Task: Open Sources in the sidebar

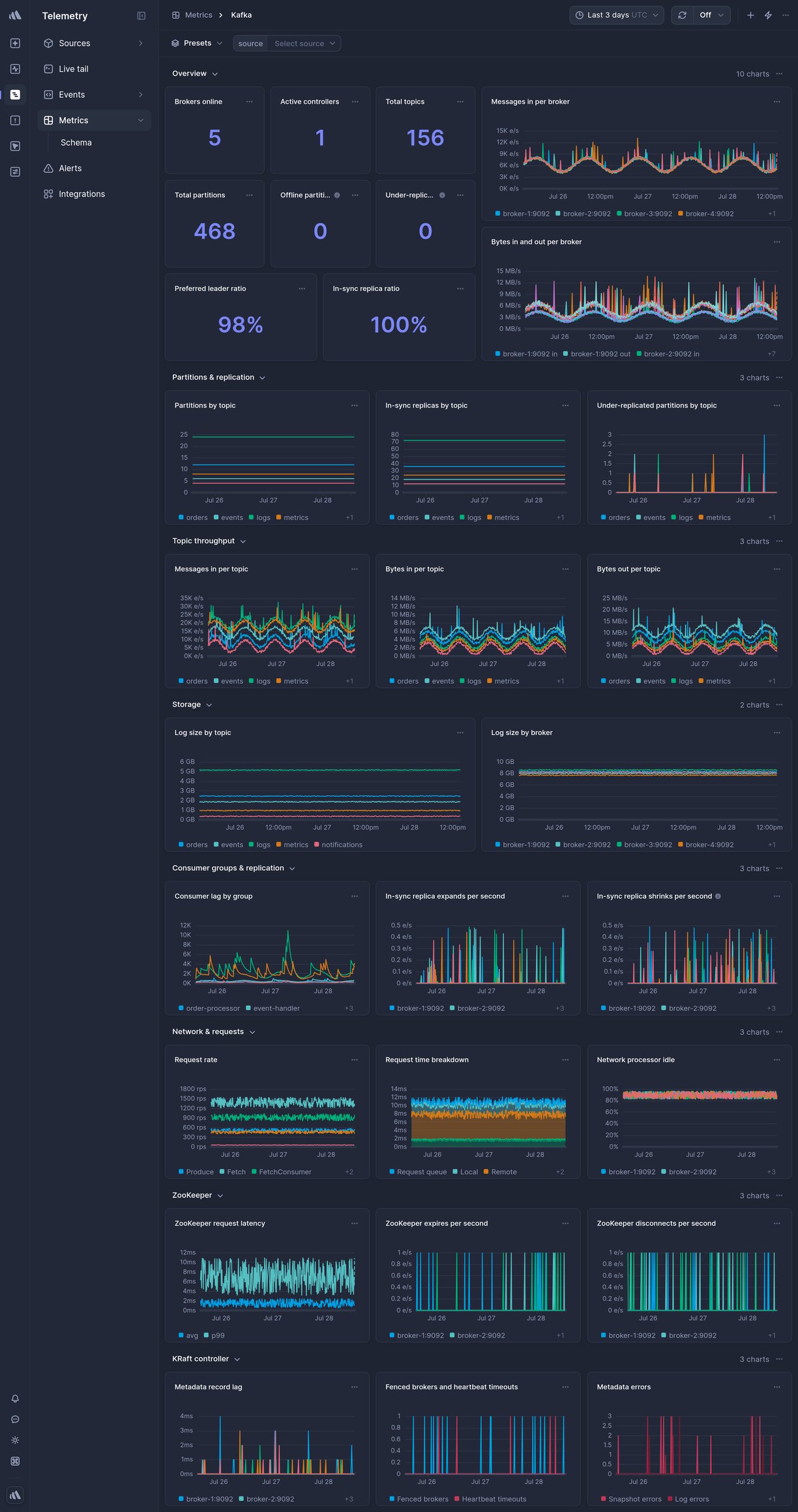Action: [x=94, y=43]
